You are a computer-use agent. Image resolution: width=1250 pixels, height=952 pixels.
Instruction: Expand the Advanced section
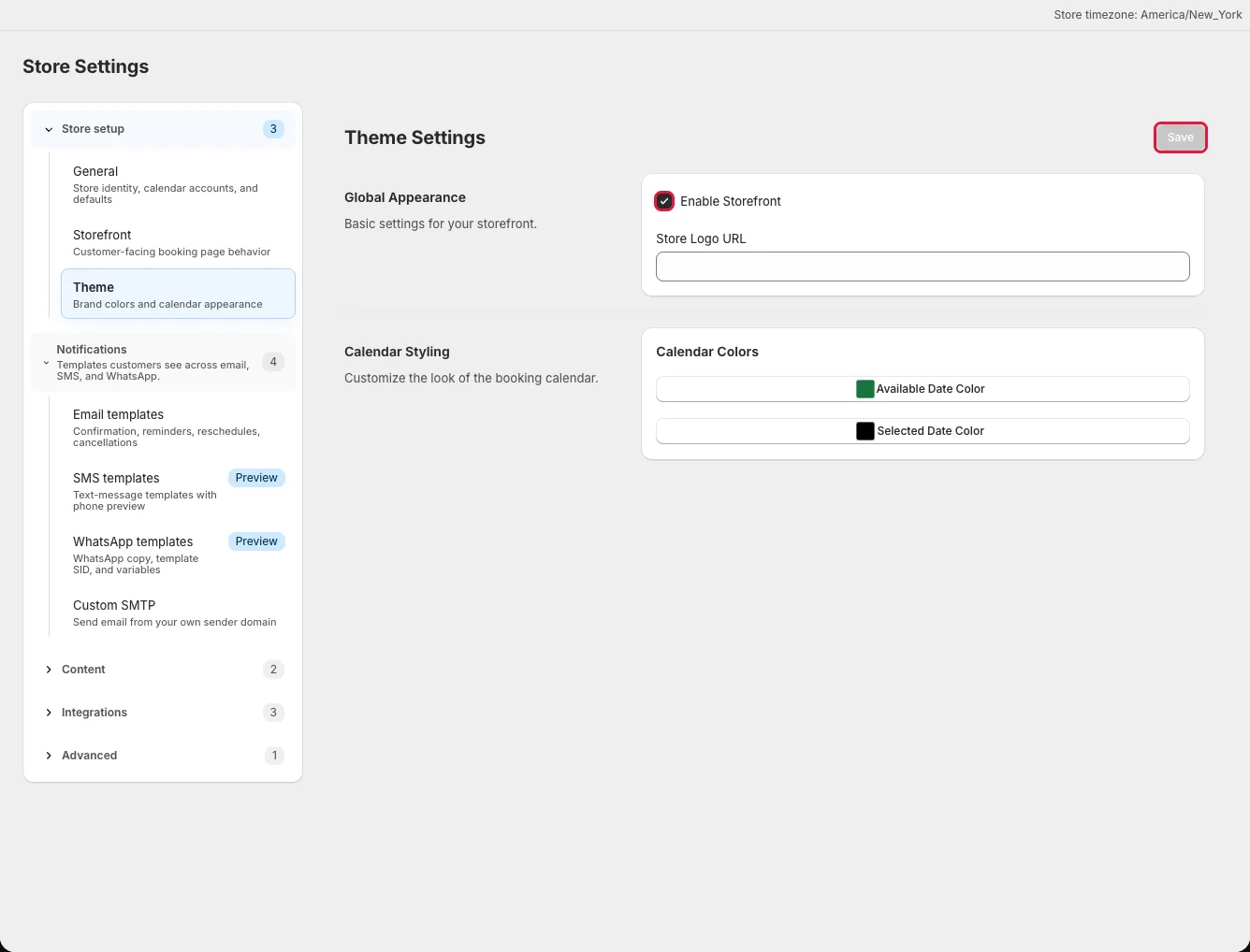(163, 756)
